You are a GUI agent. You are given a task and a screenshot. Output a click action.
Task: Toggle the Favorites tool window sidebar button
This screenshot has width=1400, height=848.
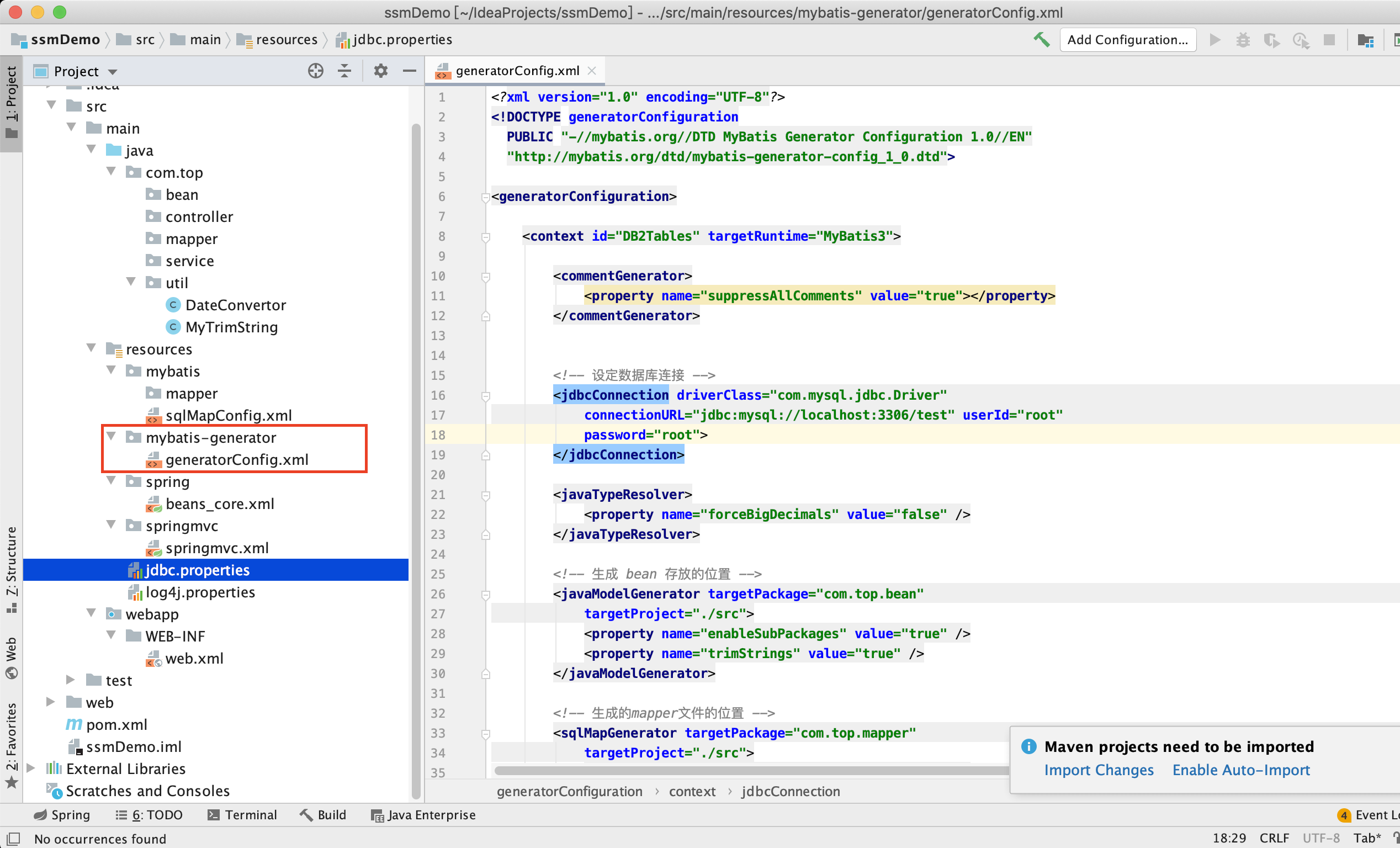point(12,745)
